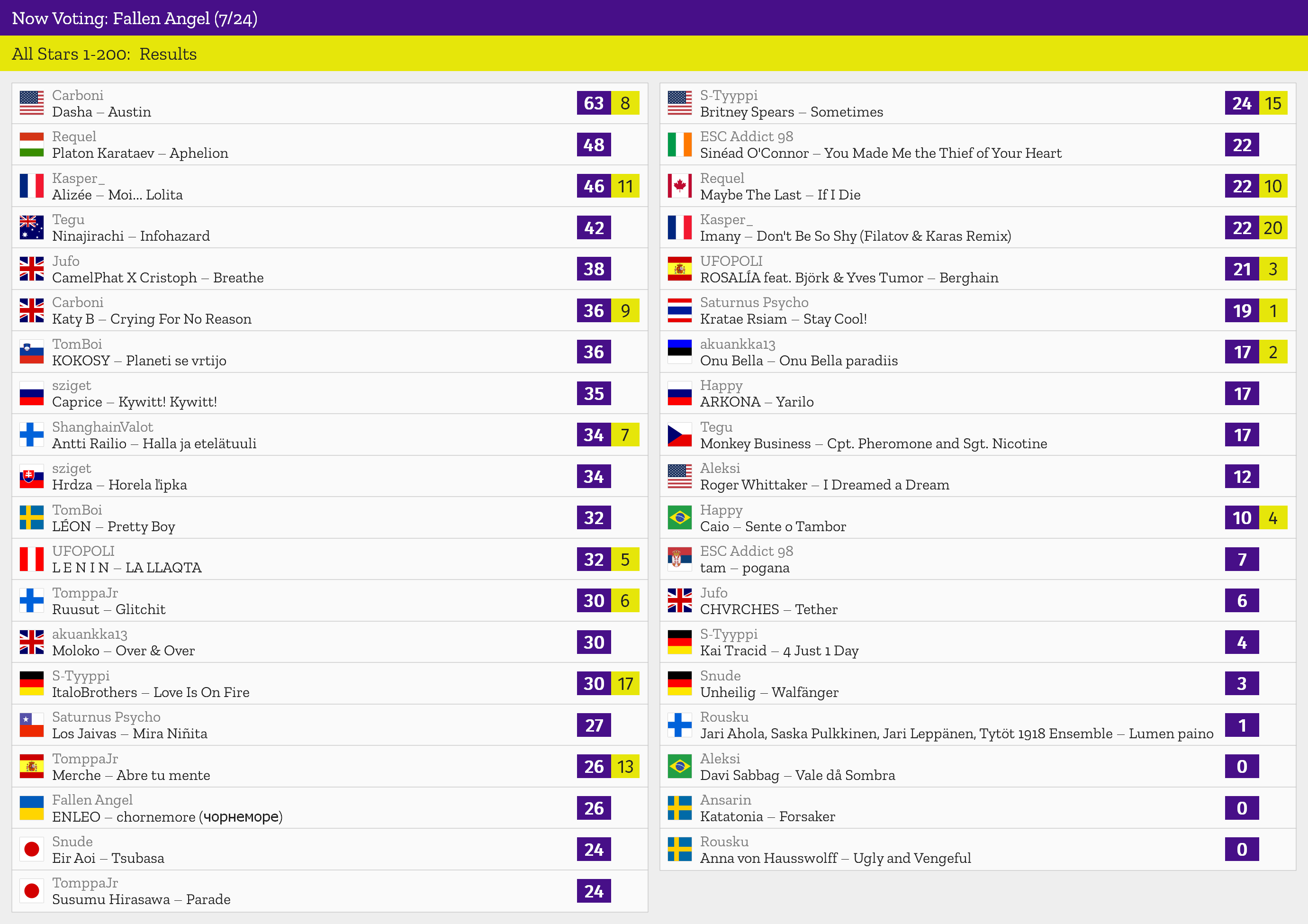Select the Czech flag next to Monkey Business entry
1308x924 pixels.
[680, 435]
